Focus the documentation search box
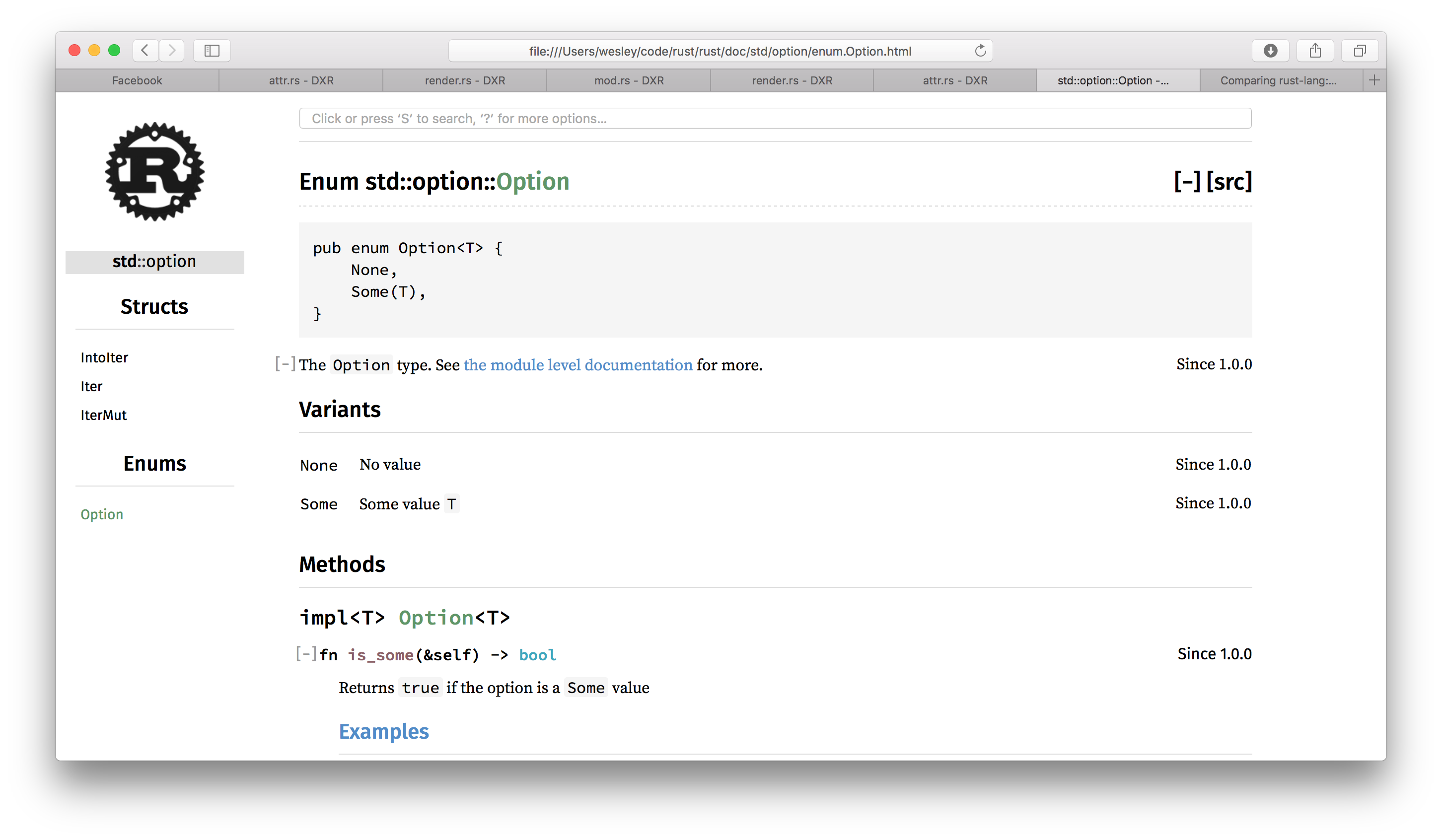This screenshot has width=1442, height=840. (775, 119)
